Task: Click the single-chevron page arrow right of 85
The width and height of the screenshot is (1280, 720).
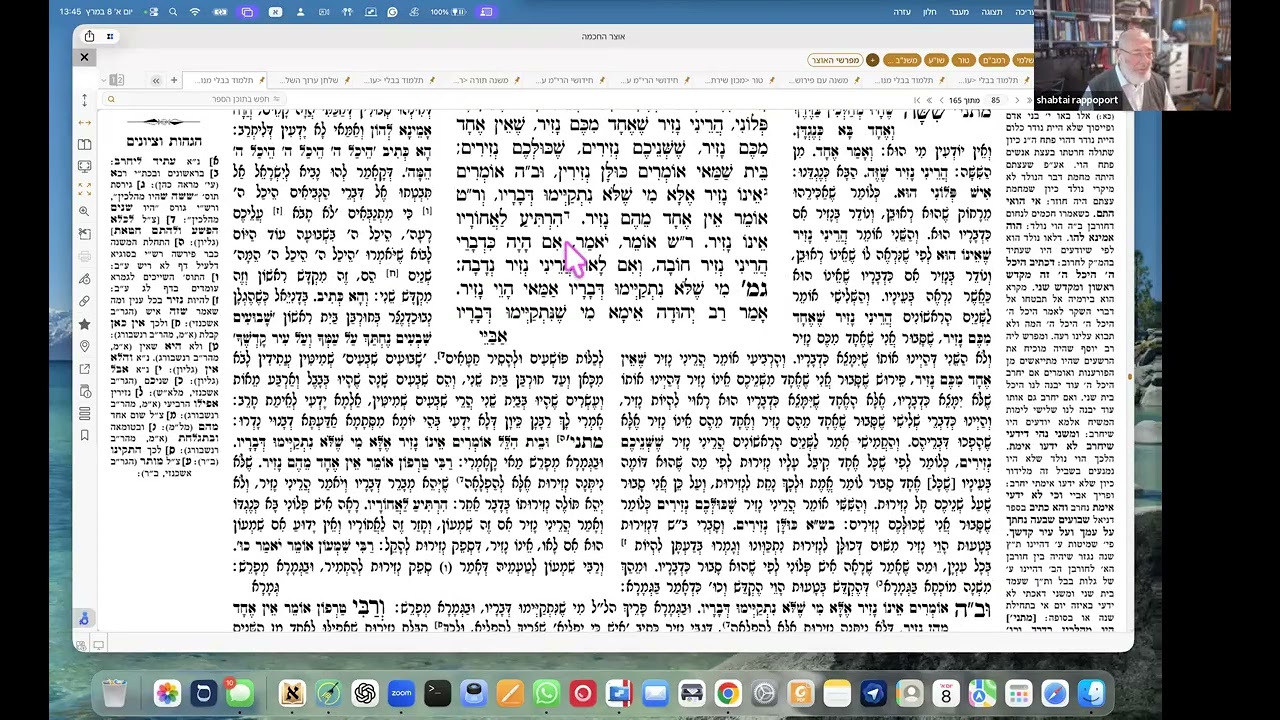Action: pyautogui.click(x=1017, y=100)
